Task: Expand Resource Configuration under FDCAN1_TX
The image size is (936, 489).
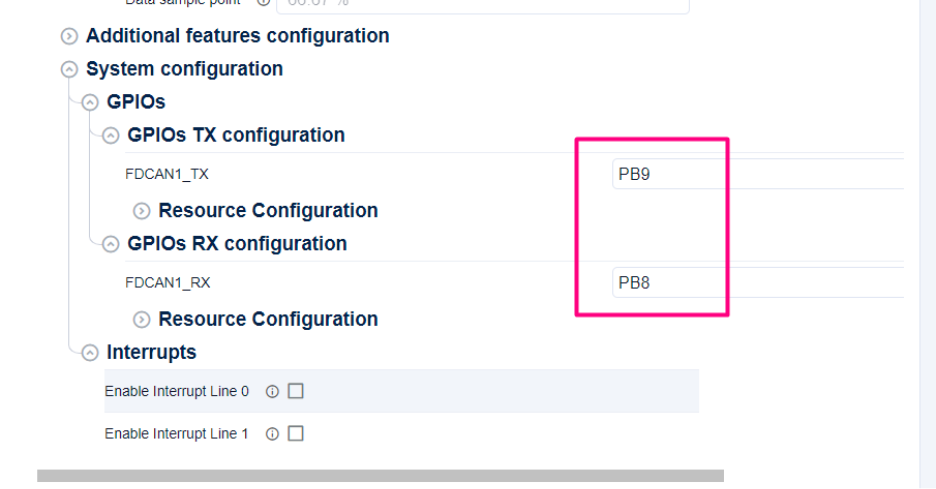Action: (x=141, y=211)
